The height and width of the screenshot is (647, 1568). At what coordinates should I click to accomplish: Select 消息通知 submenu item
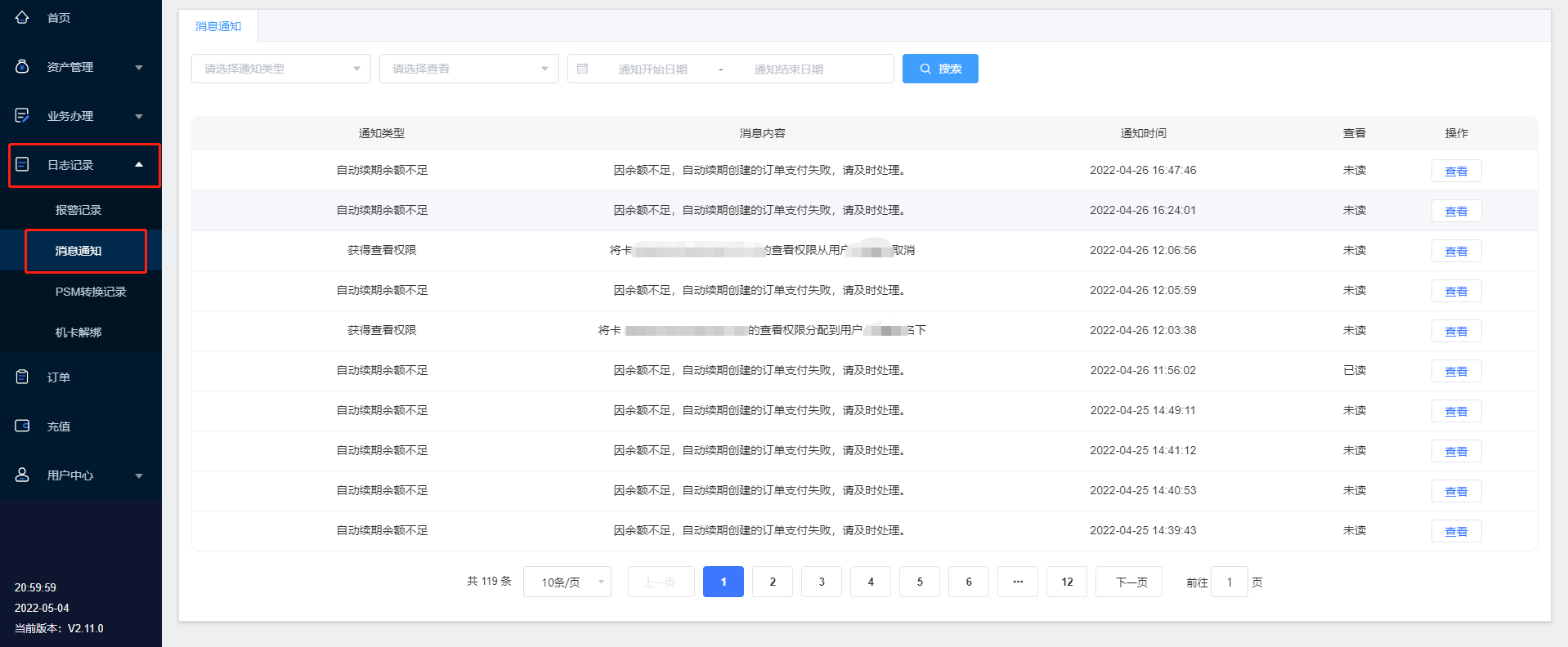click(78, 251)
